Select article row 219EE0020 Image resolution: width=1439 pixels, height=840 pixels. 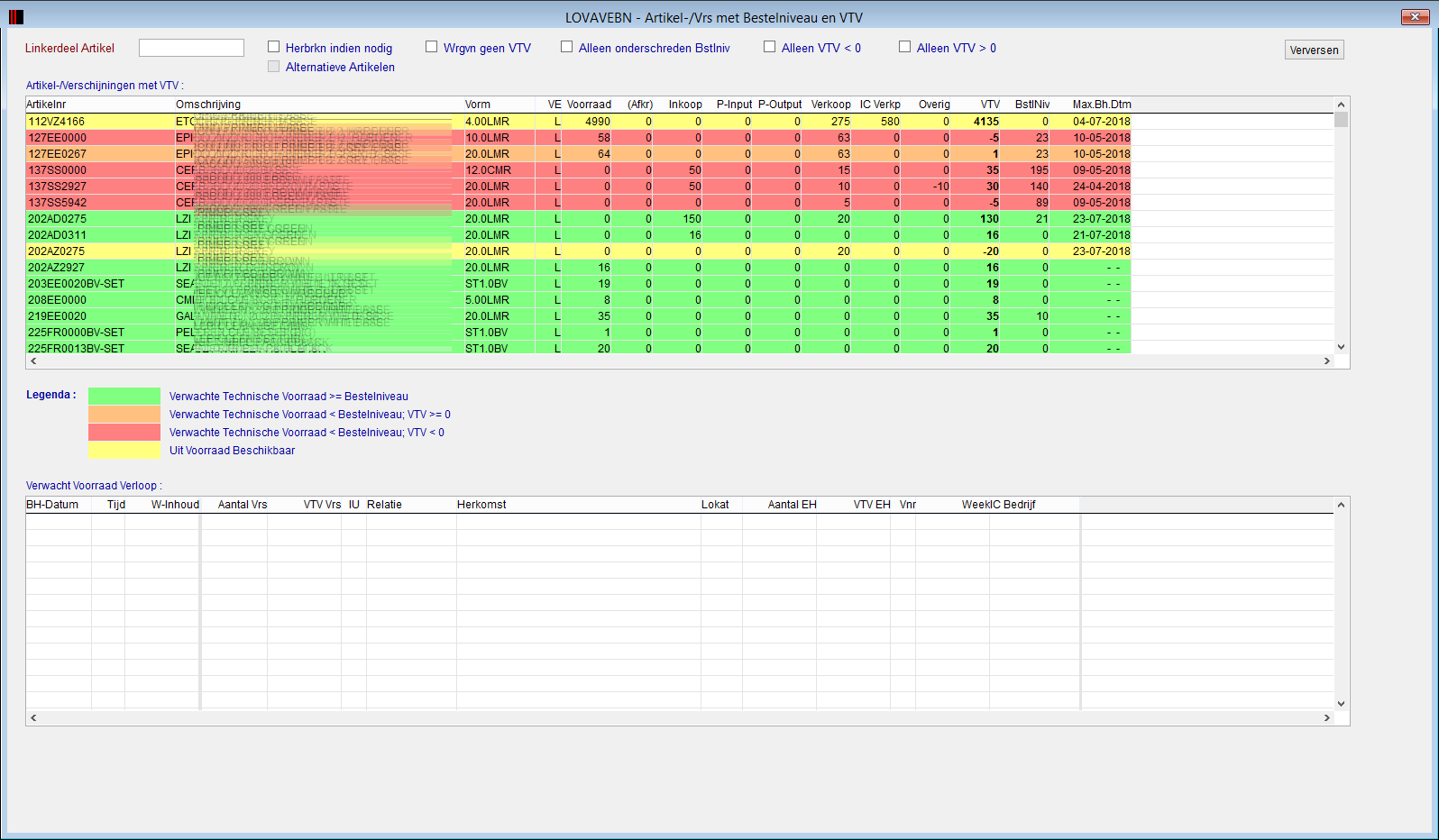click(578, 316)
